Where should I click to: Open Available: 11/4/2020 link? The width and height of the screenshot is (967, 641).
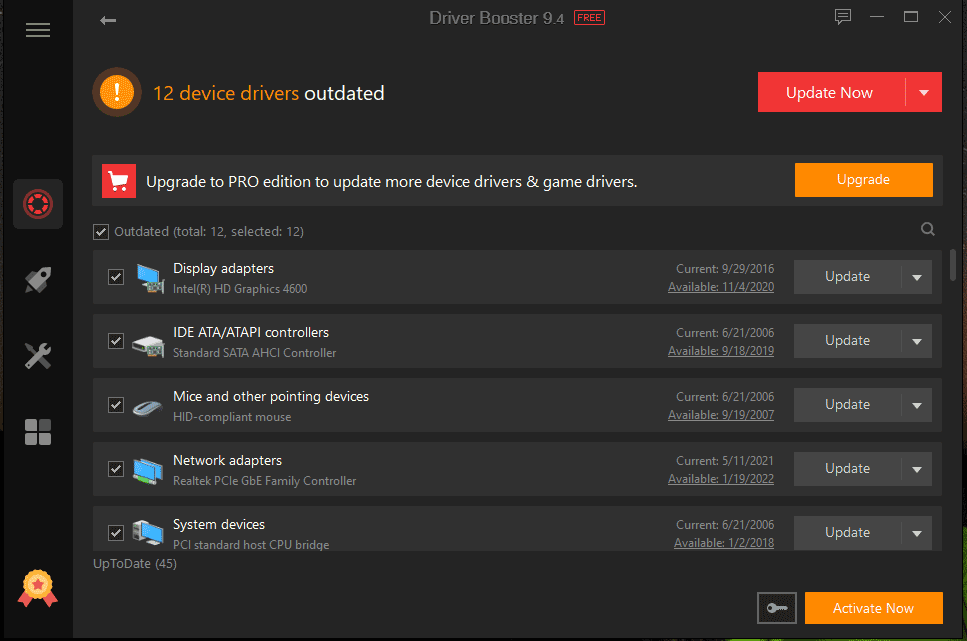pos(721,287)
